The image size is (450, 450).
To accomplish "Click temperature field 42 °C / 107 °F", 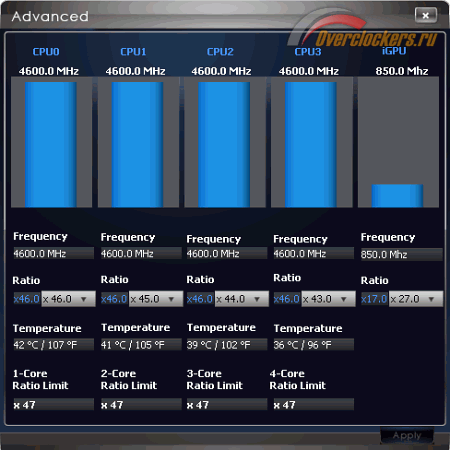I will click(x=53, y=344).
